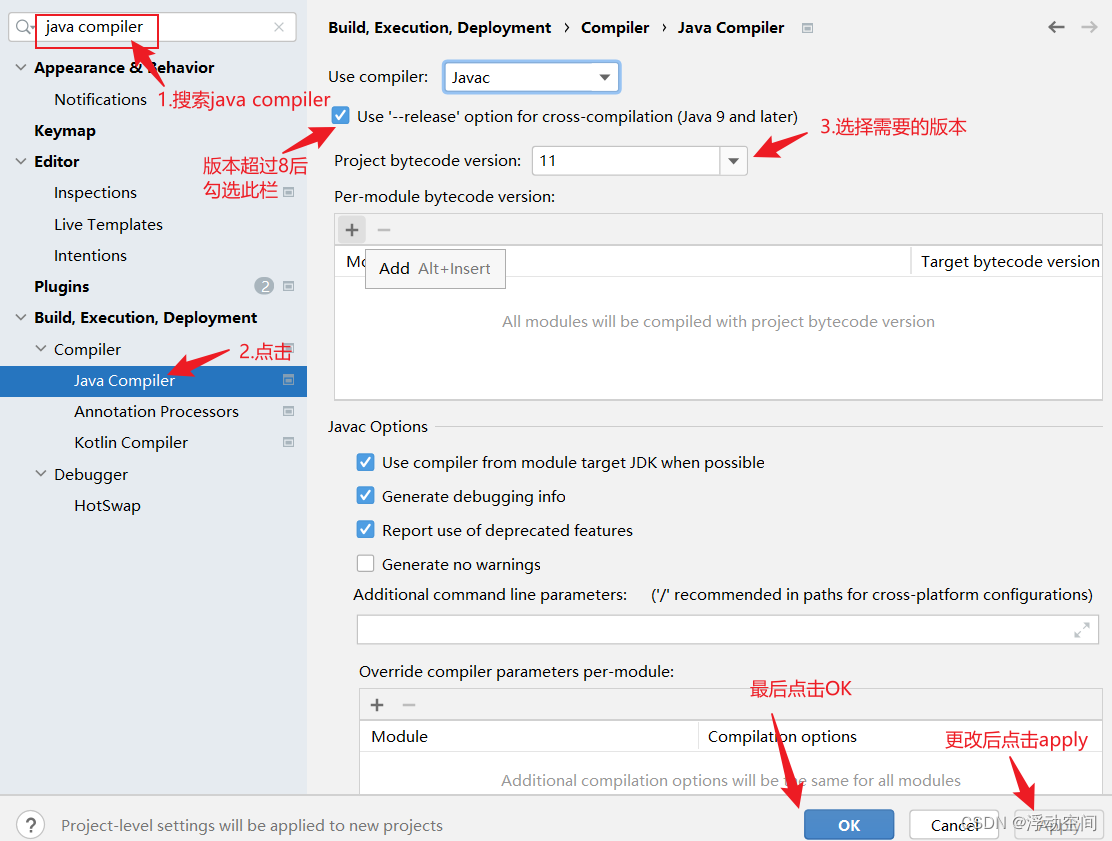Click project icon next to Inspections
The width and height of the screenshot is (1112, 841).
pos(289,192)
